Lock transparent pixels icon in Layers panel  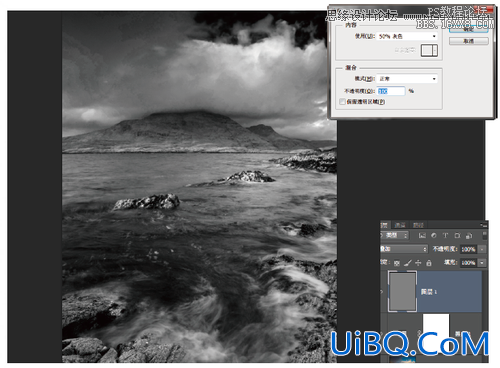click(x=397, y=263)
